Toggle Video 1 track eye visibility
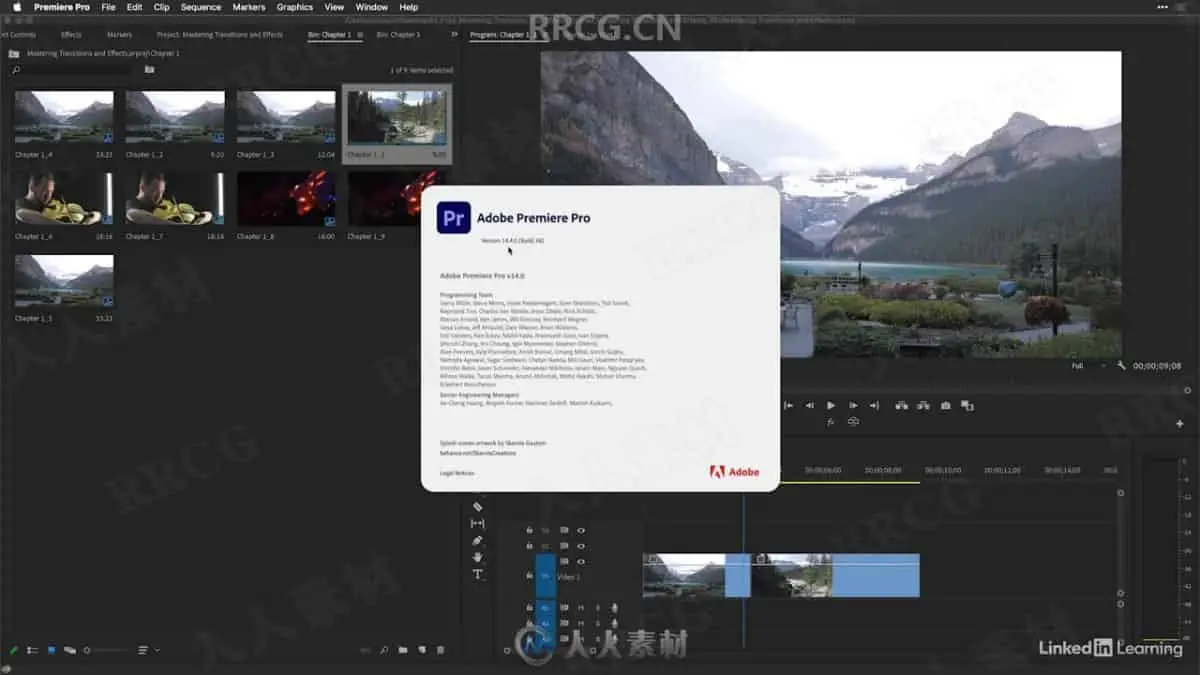The image size is (1200, 675). pyautogui.click(x=581, y=562)
